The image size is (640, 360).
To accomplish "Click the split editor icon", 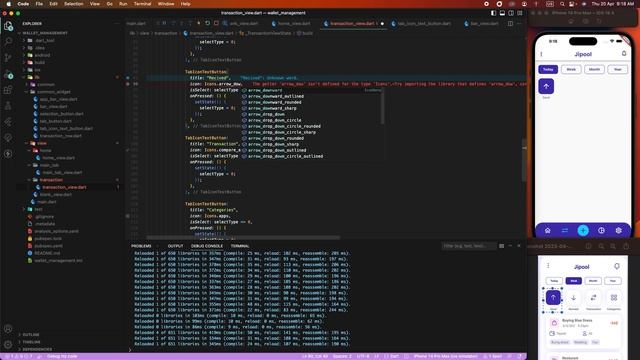I will coord(510,24).
